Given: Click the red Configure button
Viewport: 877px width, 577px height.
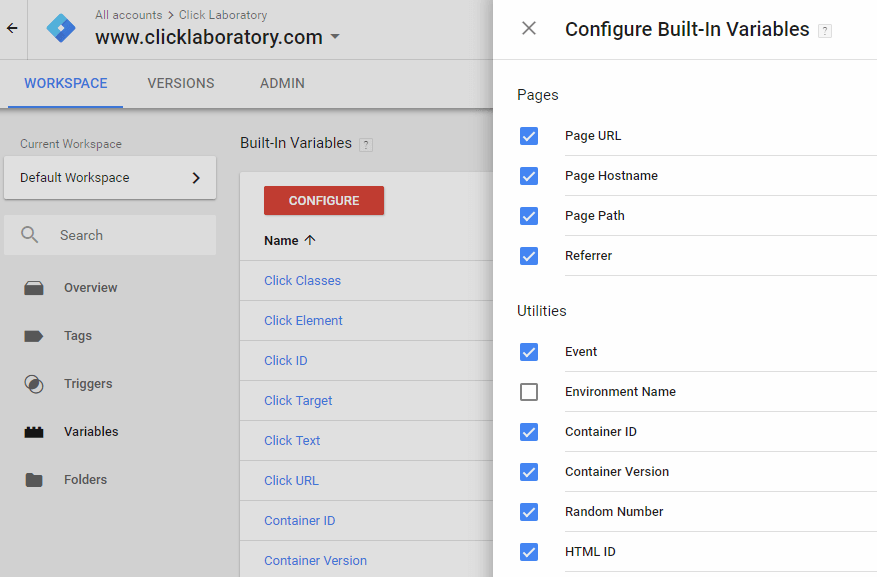Looking at the screenshot, I should (x=324, y=201).
